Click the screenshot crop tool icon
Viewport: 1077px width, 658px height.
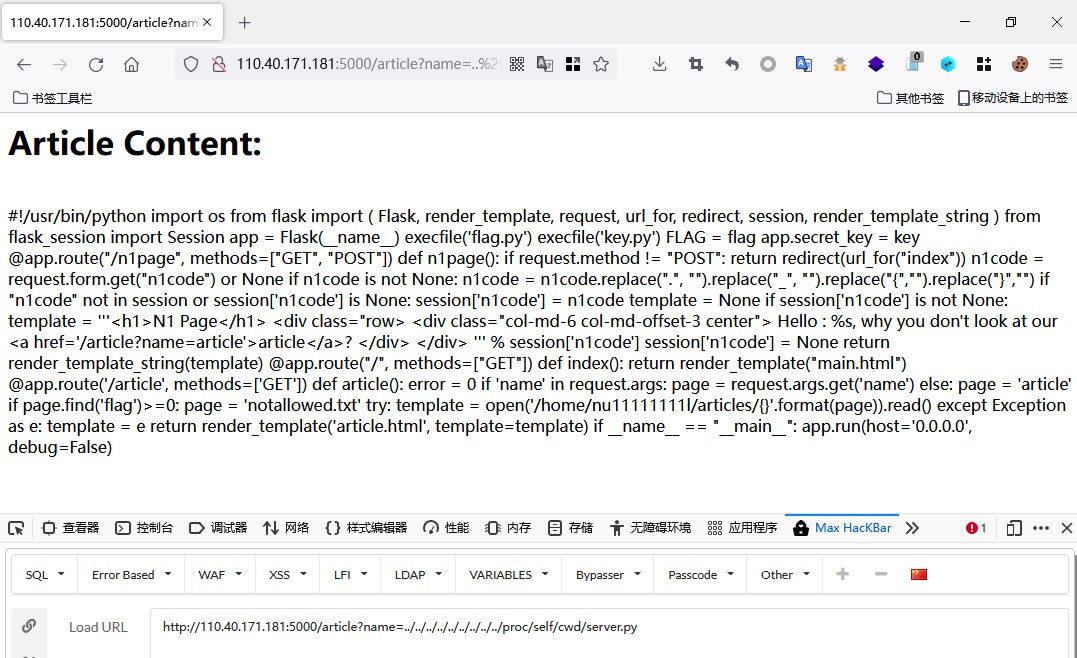click(x=696, y=65)
